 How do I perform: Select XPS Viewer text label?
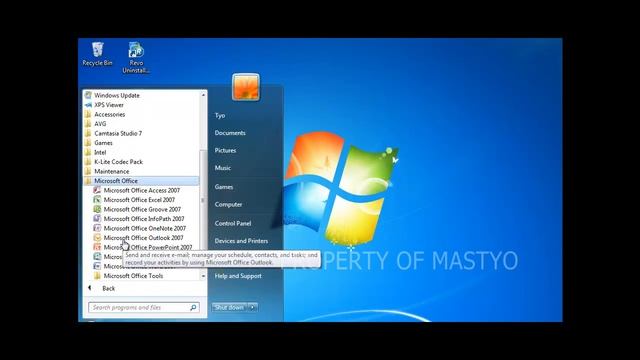[x=109, y=105]
